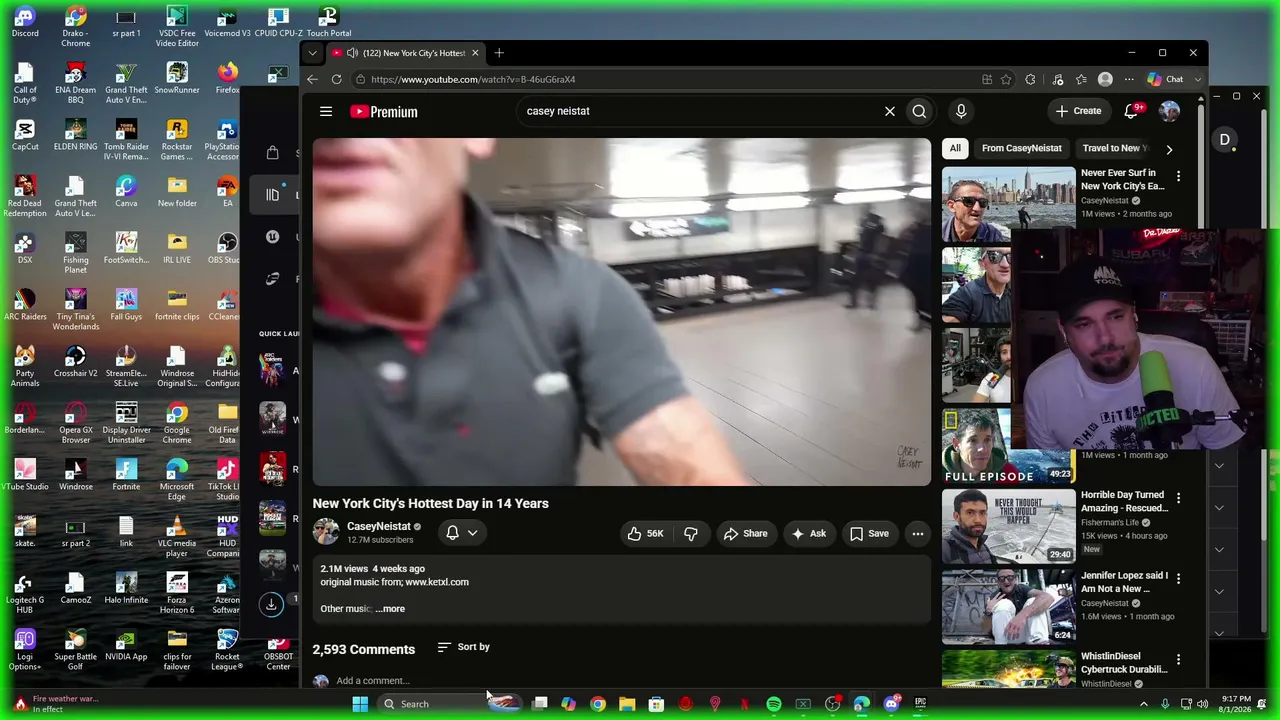Image resolution: width=1280 pixels, height=720 pixels.
Task: Open browser extensions puzzle icon
Action: tap(1030, 79)
